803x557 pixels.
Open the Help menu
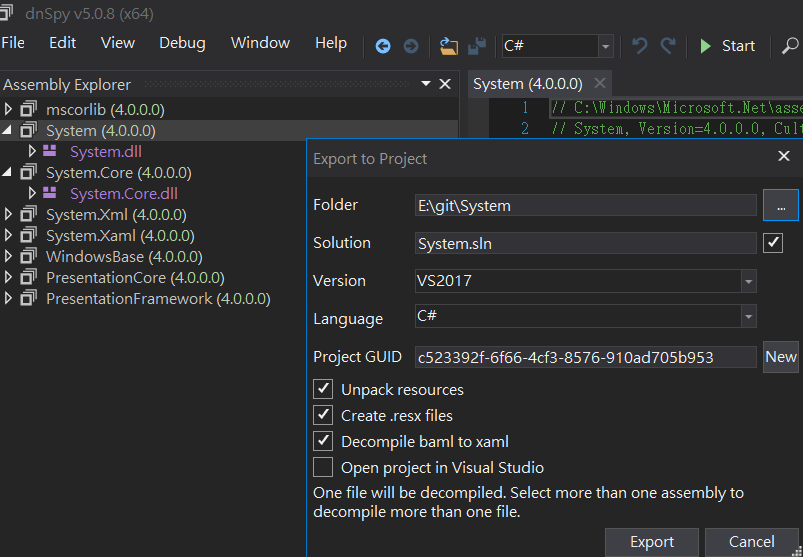coord(331,43)
